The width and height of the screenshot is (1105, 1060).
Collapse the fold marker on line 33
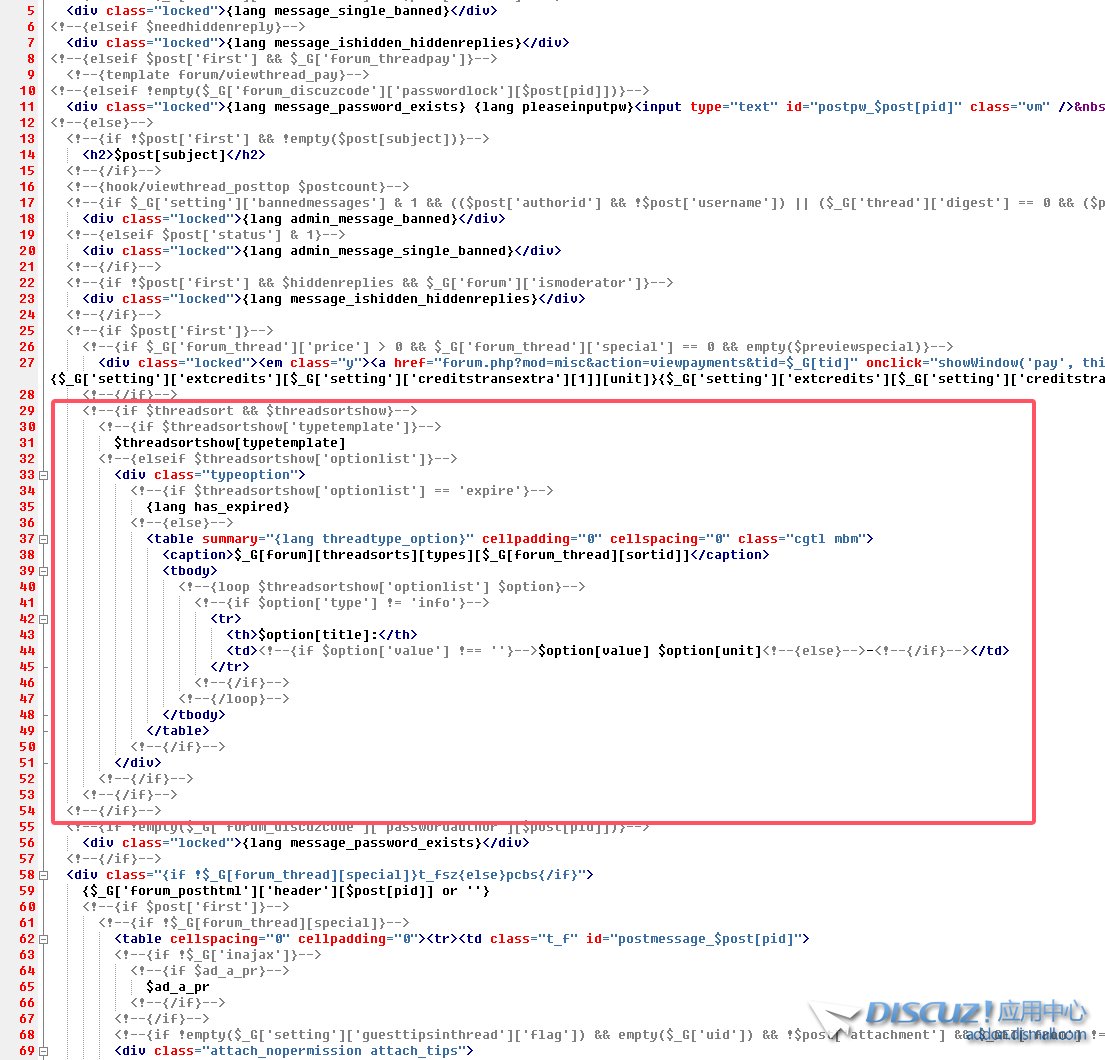point(43,475)
